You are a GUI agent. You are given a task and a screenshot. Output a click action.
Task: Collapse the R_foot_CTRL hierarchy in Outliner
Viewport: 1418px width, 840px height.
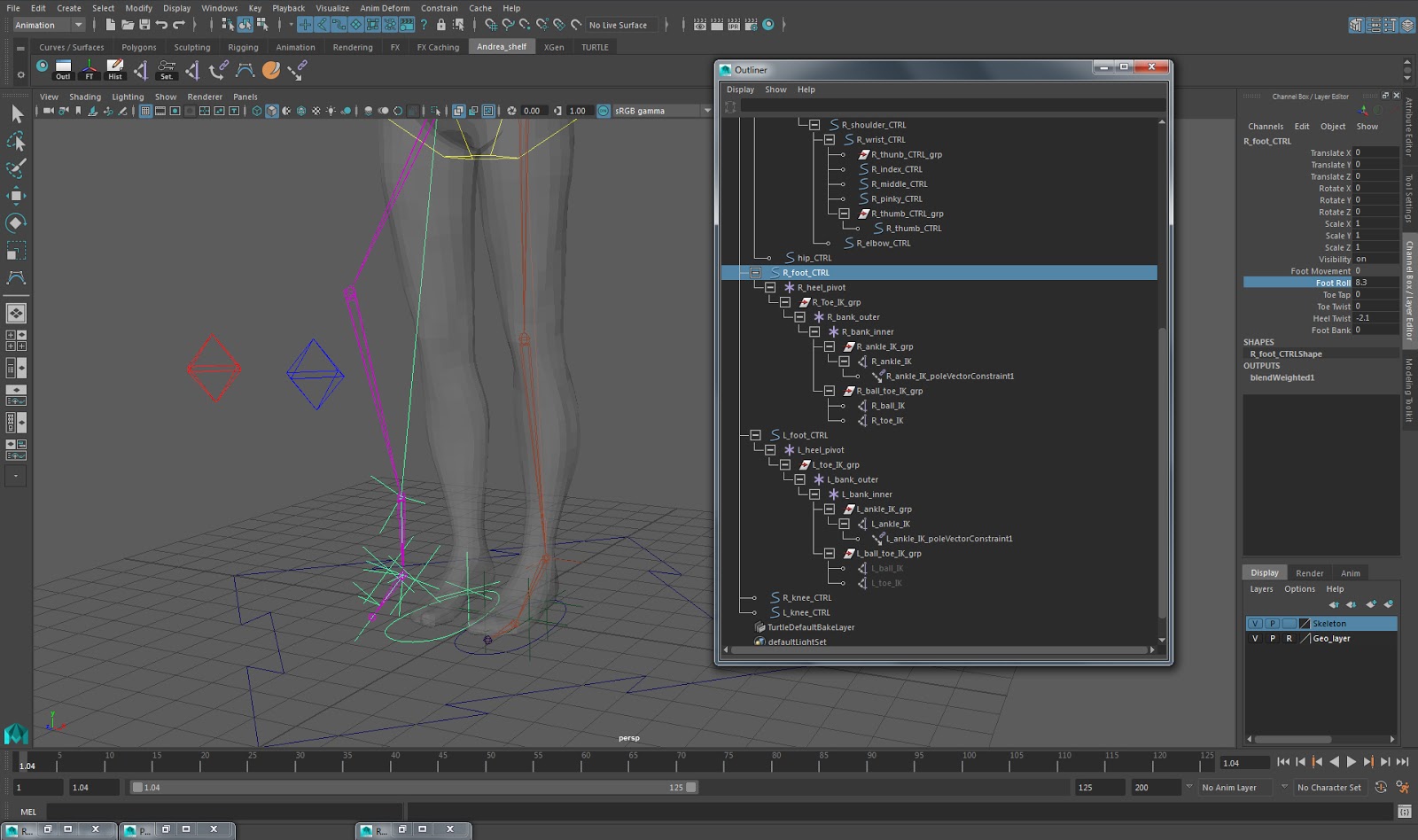[756, 272]
